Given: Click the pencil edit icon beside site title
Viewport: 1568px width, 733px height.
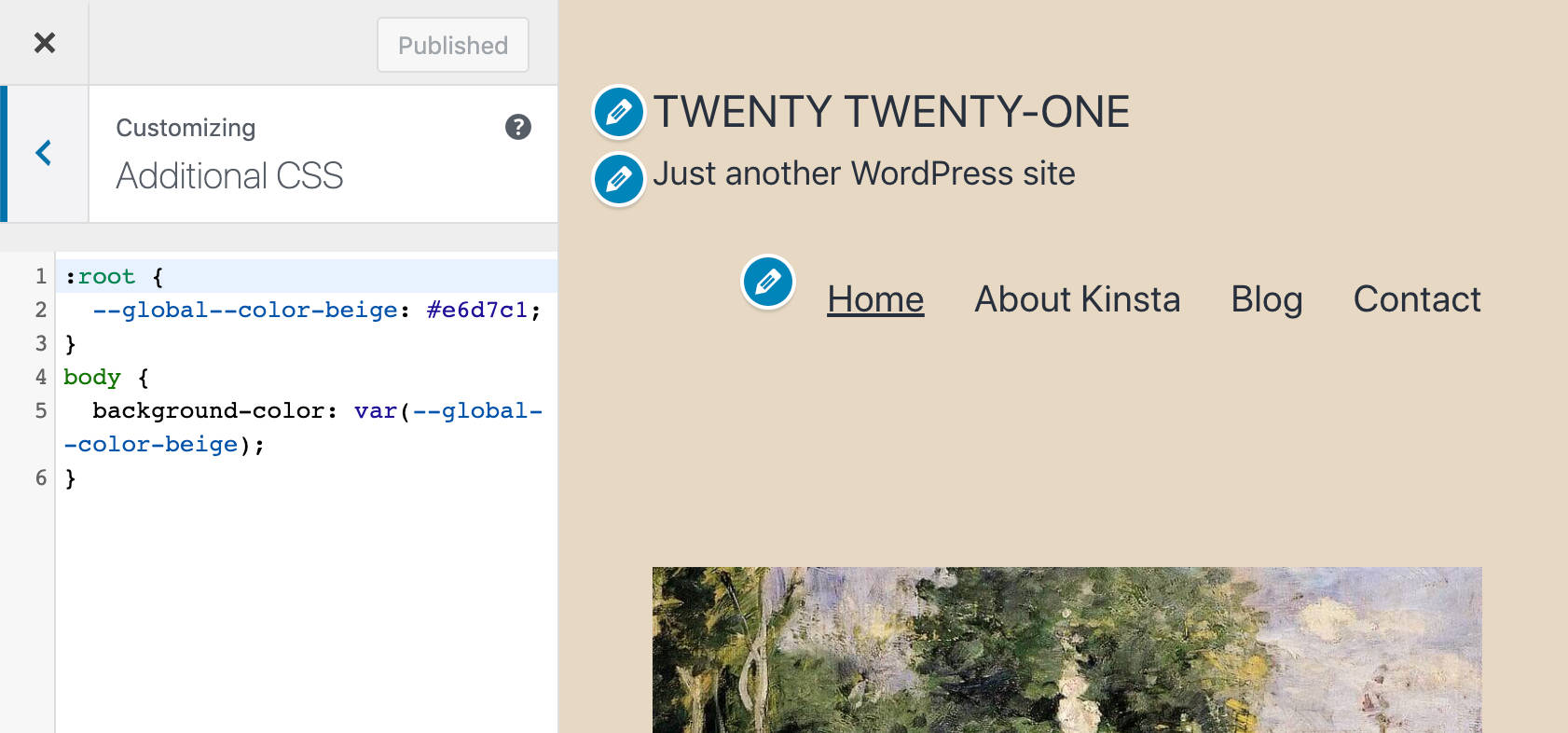Looking at the screenshot, I should tap(619, 112).
